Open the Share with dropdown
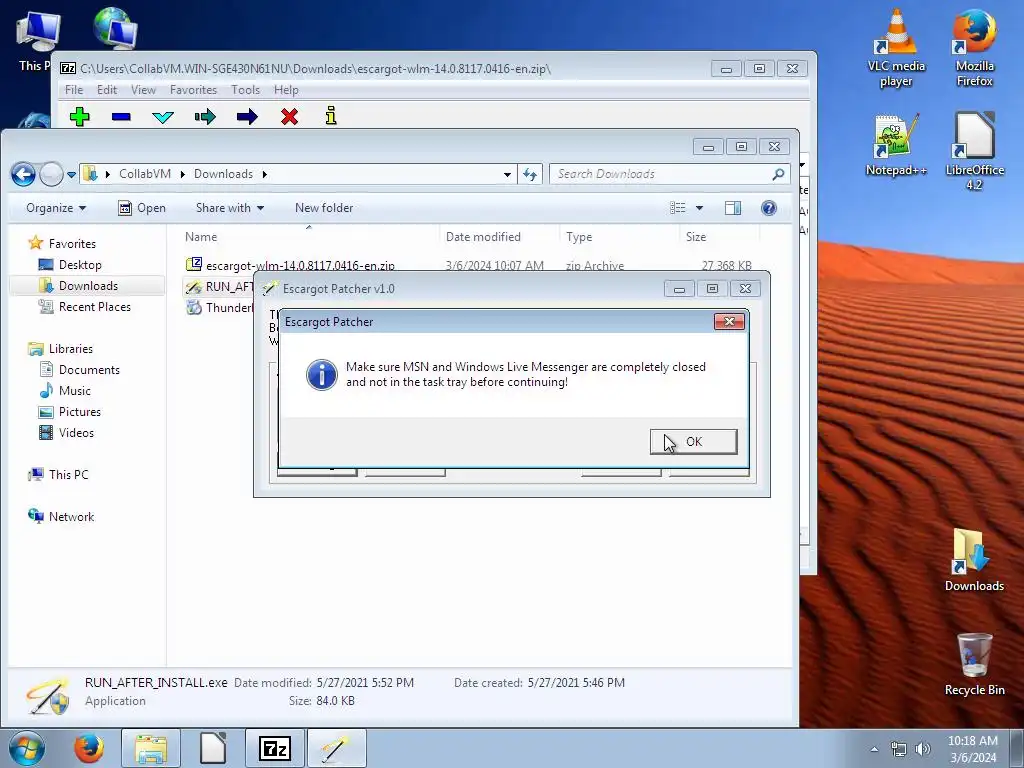The image size is (1024, 768). [x=230, y=208]
